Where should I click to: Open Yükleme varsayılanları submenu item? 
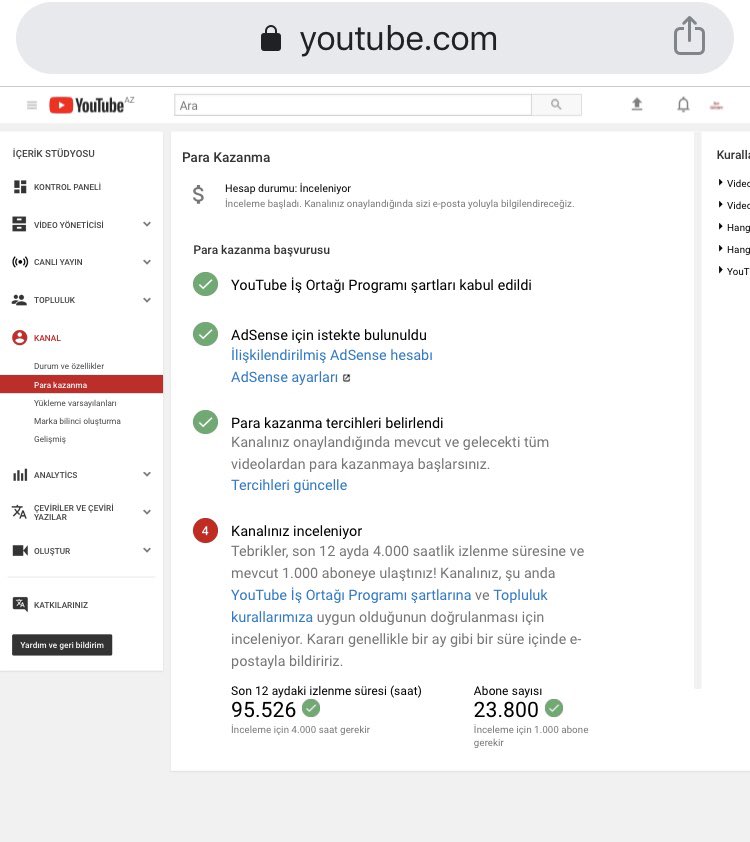(75, 403)
